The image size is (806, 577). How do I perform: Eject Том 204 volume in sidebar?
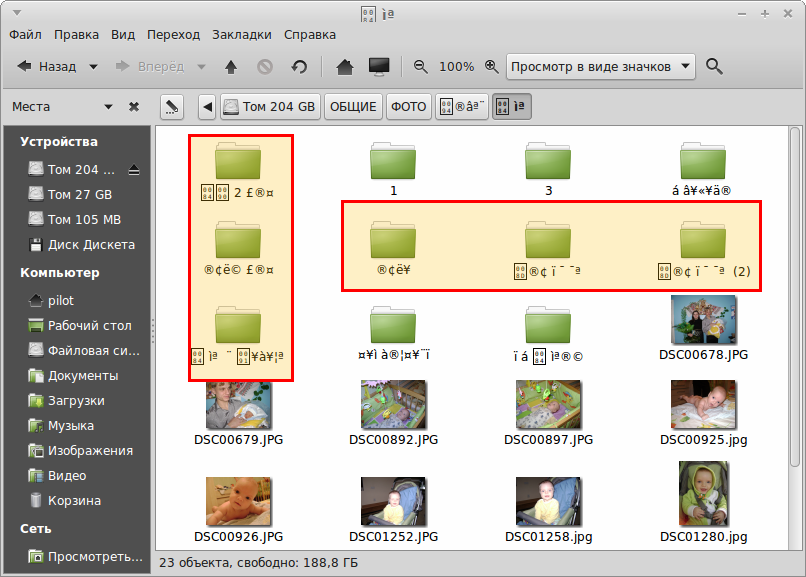135,169
